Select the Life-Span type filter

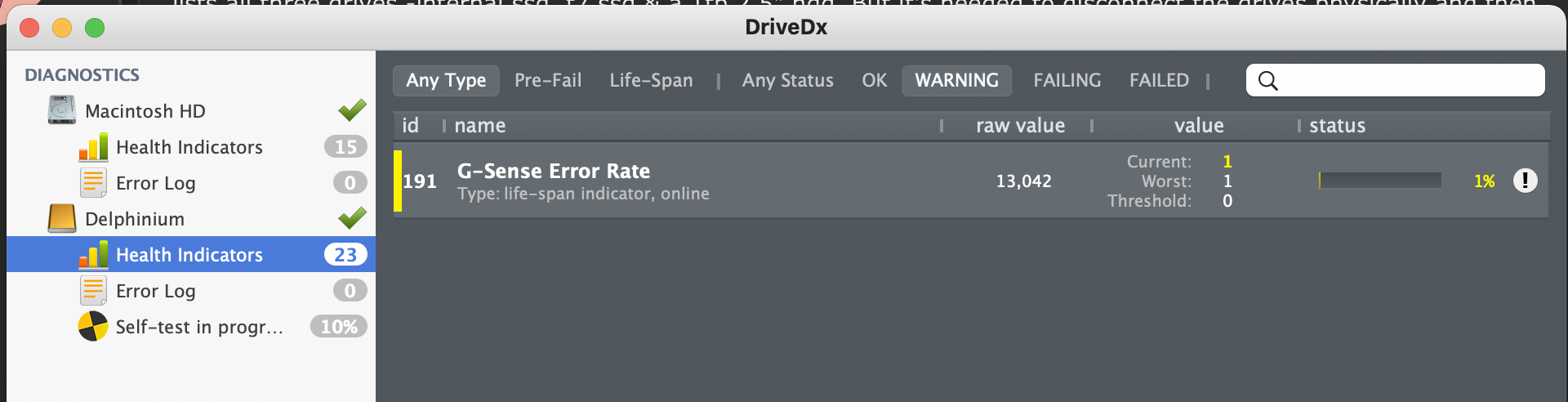[x=651, y=80]
